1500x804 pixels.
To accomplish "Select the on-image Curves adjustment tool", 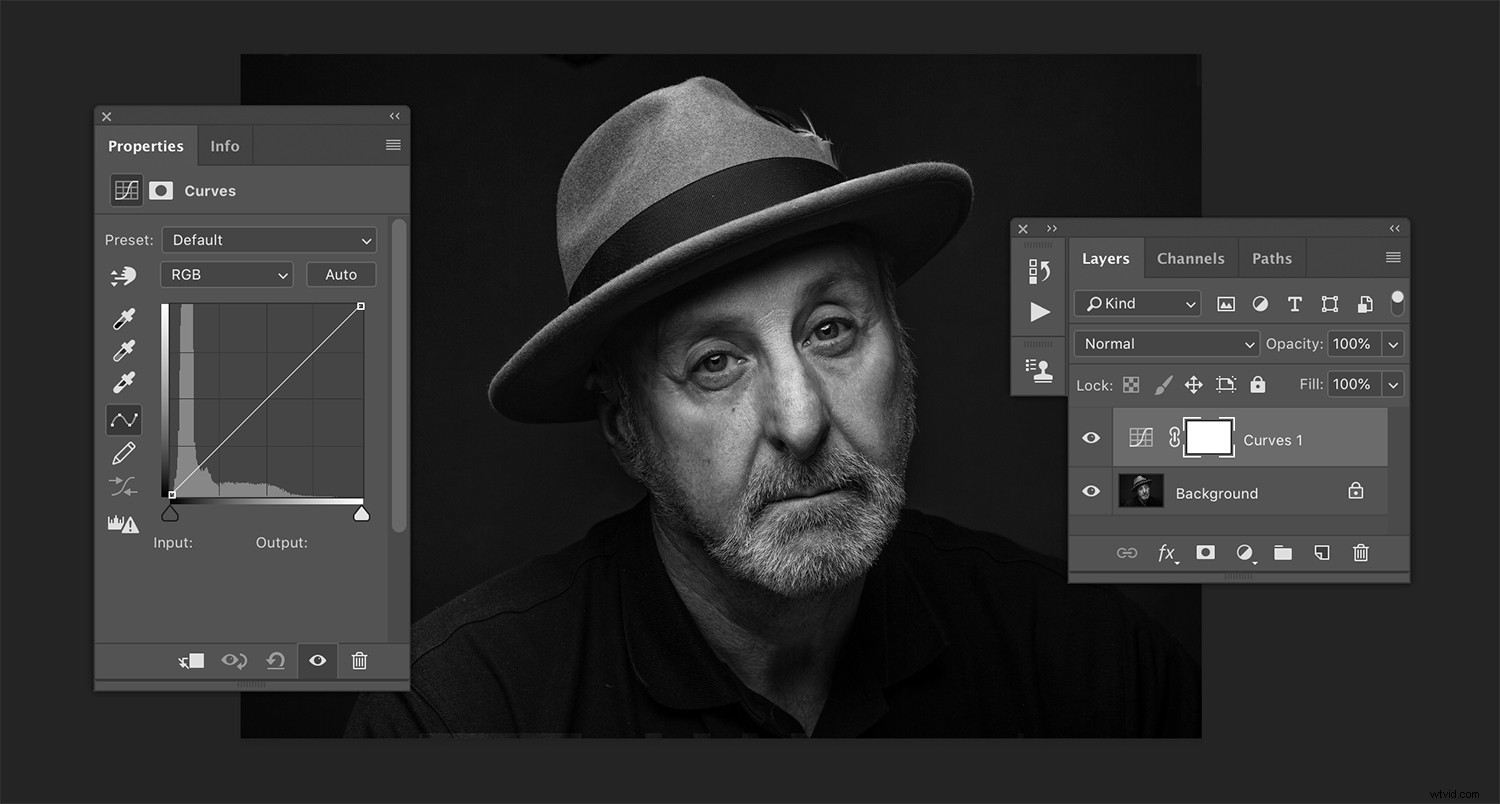I will pos(123,277).
